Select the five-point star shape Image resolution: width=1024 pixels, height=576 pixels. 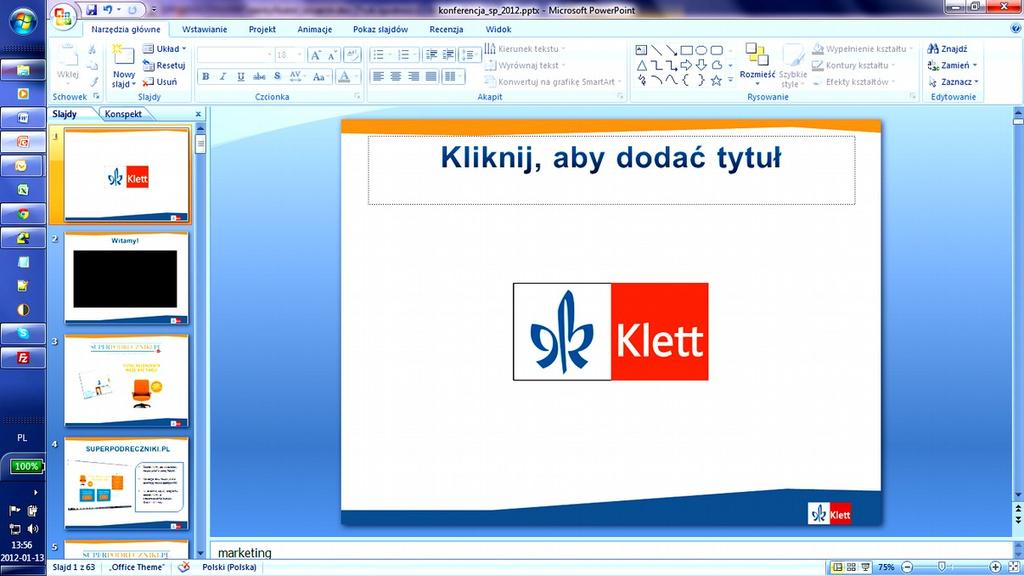pyautogui.click(x=716, y=80)
